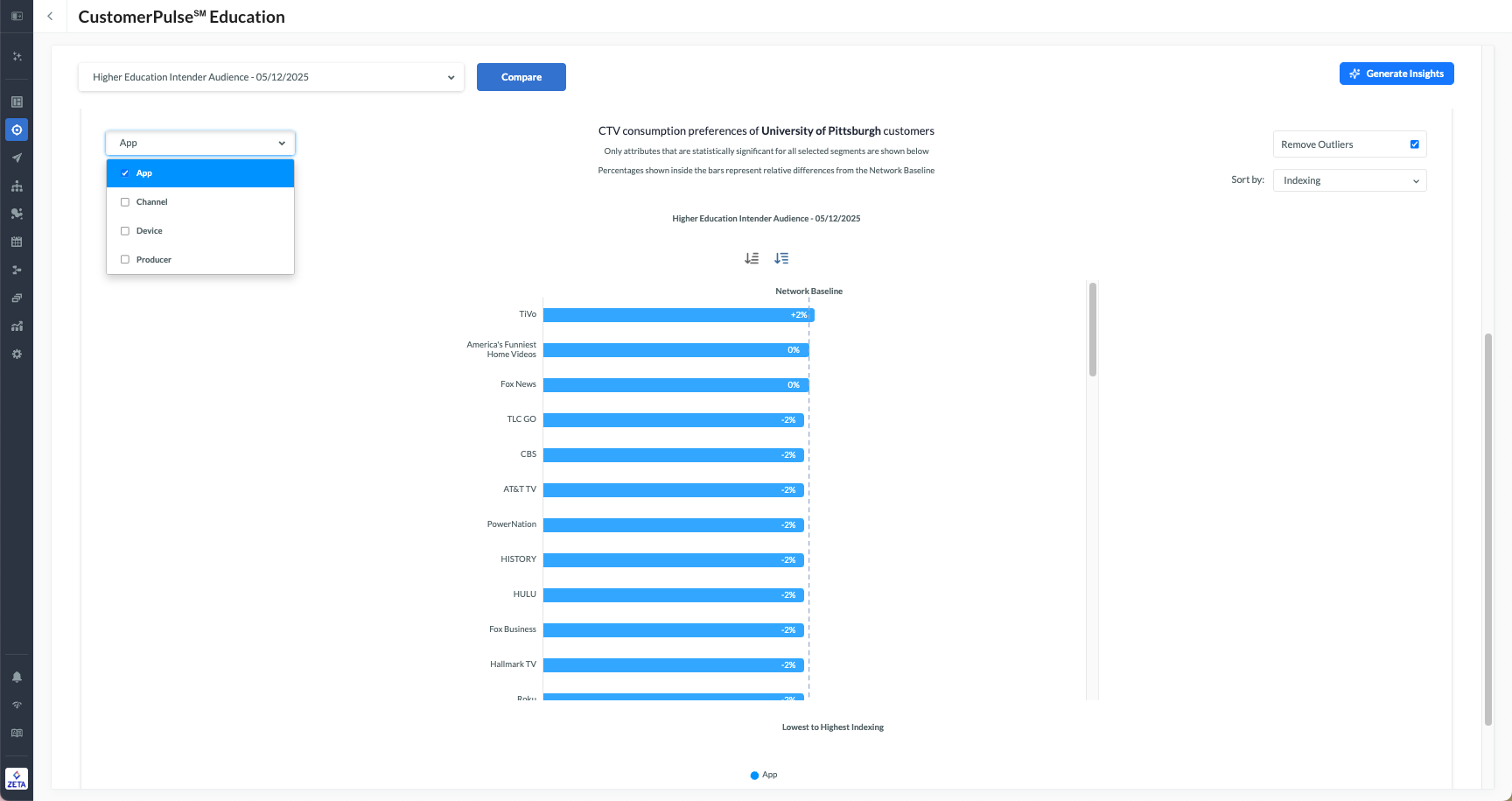The width and height of the screenshot is (1512, 801).
Task: Click the Generate Insights button
Action: pos(1396,74)
